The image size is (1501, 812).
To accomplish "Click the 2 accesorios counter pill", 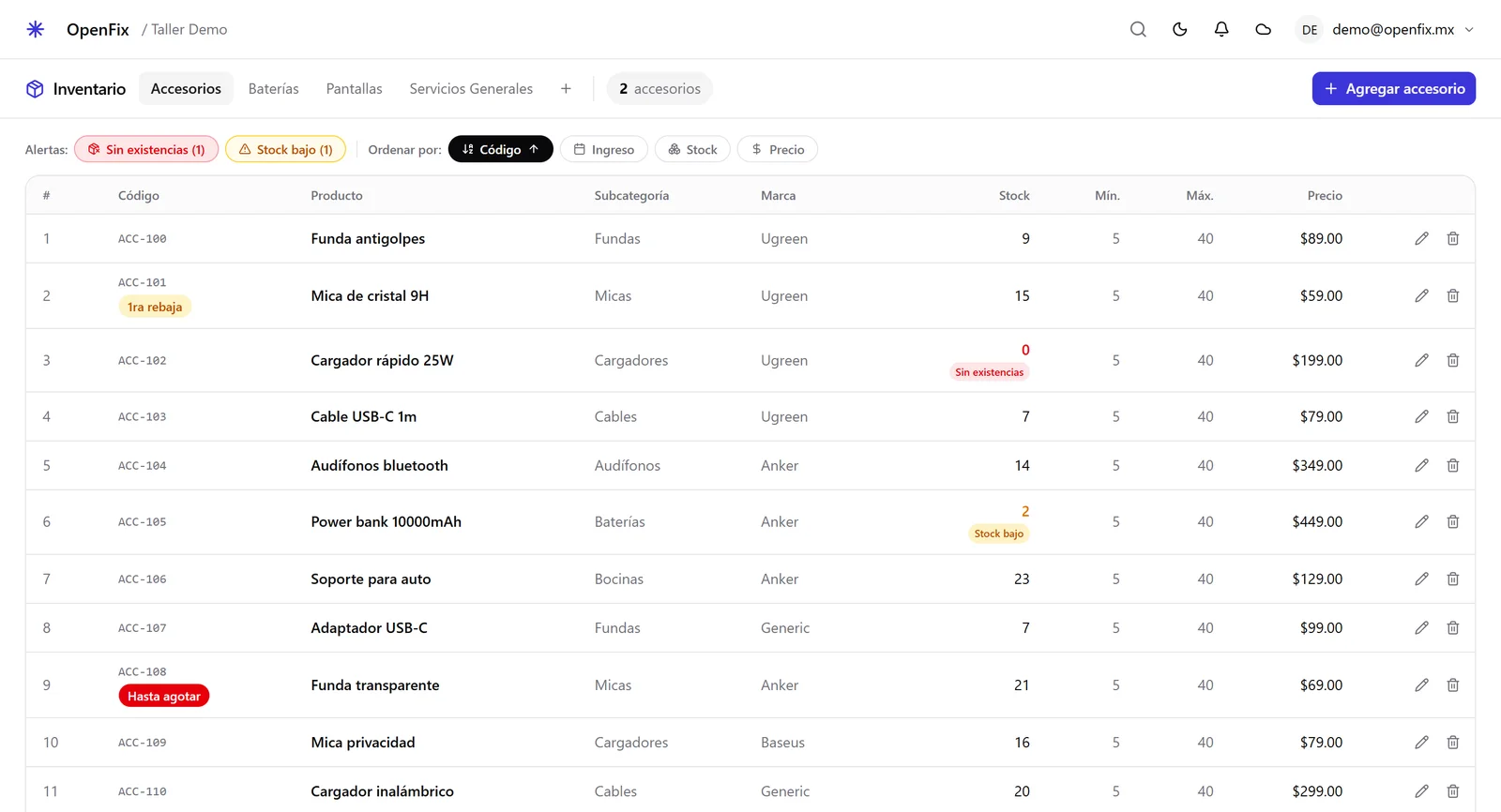I will [x=660, y=89].
